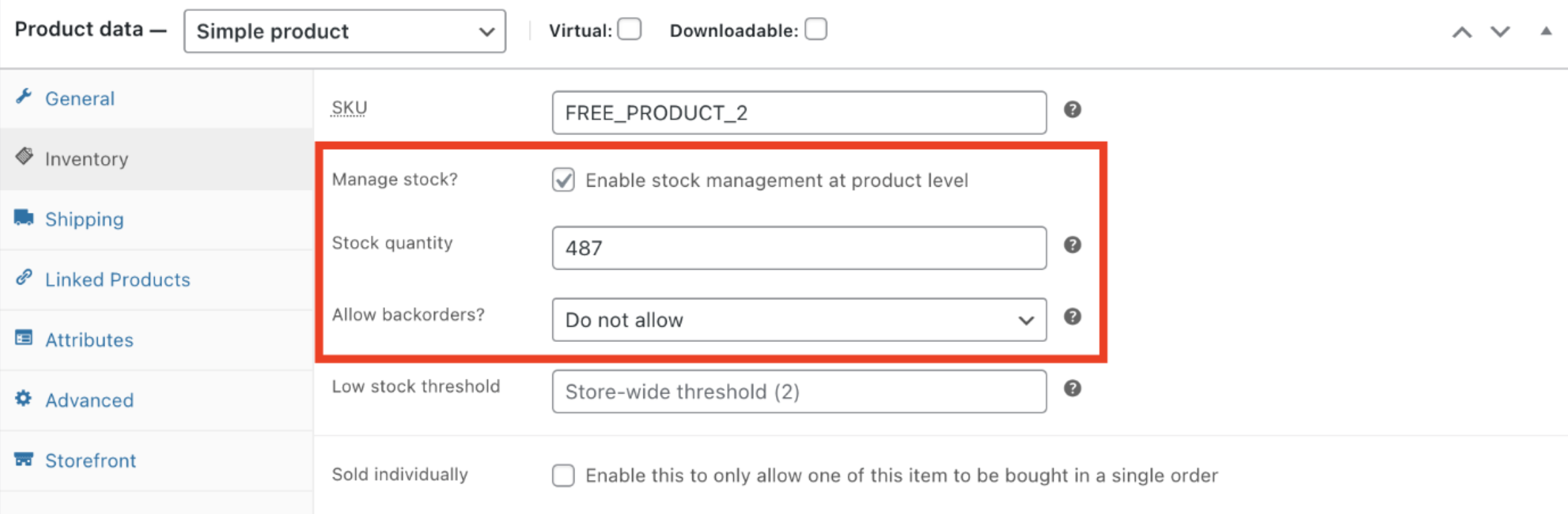The height and width of the screenshot is (514, 1568).
Task: Open the Simple product type dropdown
Action: pos(345,31)
